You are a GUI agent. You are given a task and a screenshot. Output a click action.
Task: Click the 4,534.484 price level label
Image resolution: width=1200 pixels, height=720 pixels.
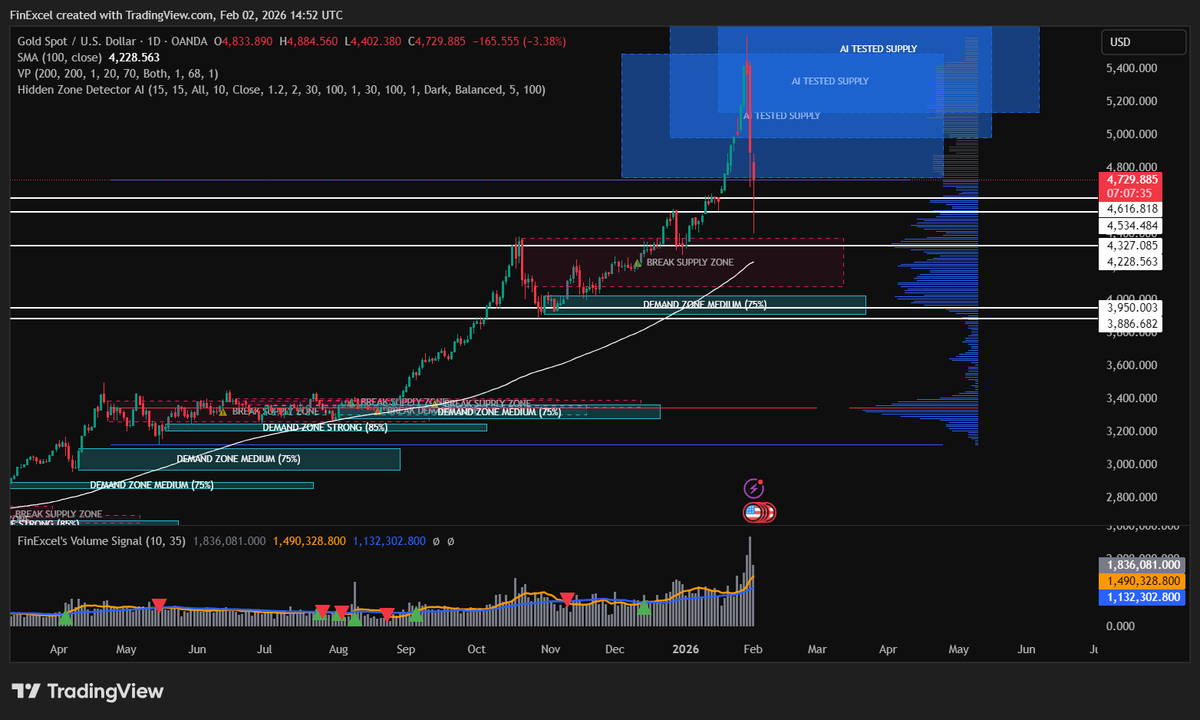(1133, 226)
